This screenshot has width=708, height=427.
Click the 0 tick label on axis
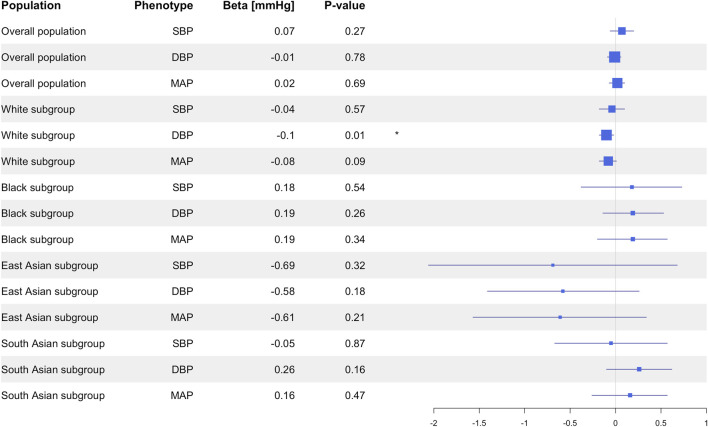(615, 423)
